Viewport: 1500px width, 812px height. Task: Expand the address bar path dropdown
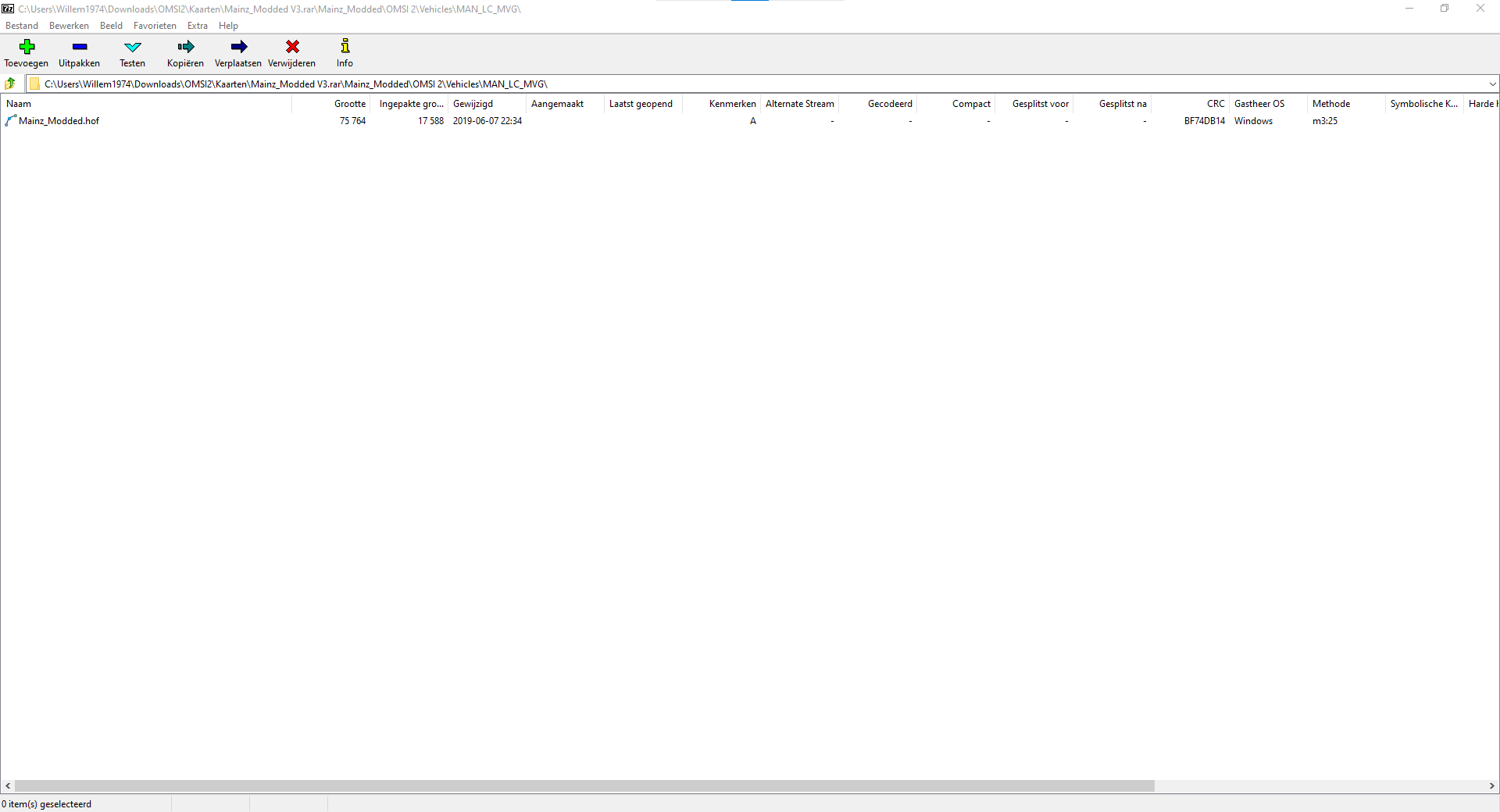(1492, 84)
